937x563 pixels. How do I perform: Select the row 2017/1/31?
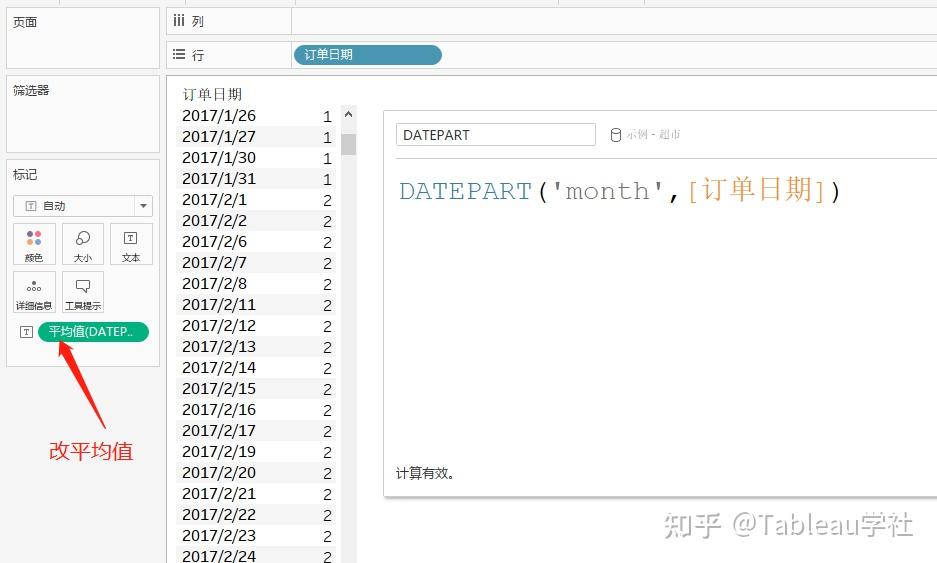point(256,178)
